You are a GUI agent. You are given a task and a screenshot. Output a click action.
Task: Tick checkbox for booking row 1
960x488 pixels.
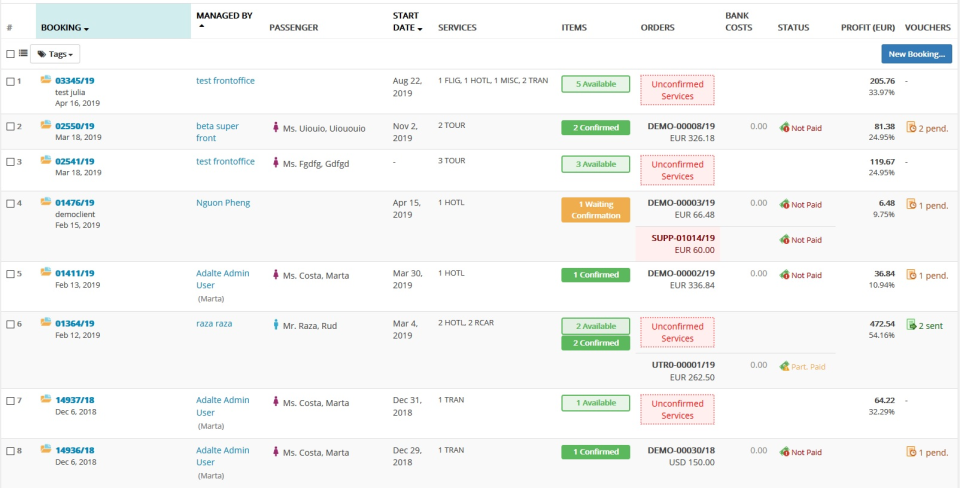[x=10, y=81]
